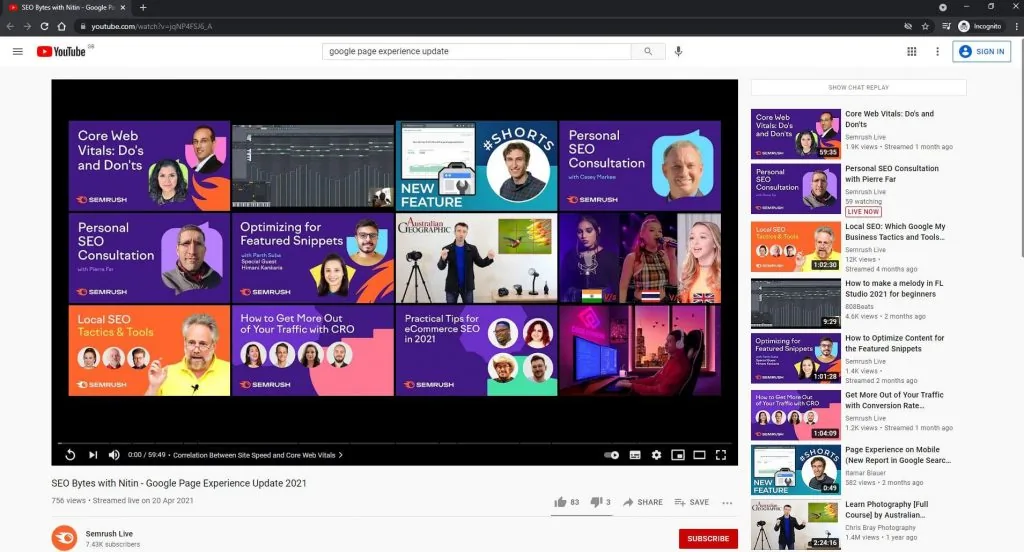Select end-screen tile 'Local SEO Tactics & Tools'
This screenshot has height=552, width=1024.
tap(149, 351)
